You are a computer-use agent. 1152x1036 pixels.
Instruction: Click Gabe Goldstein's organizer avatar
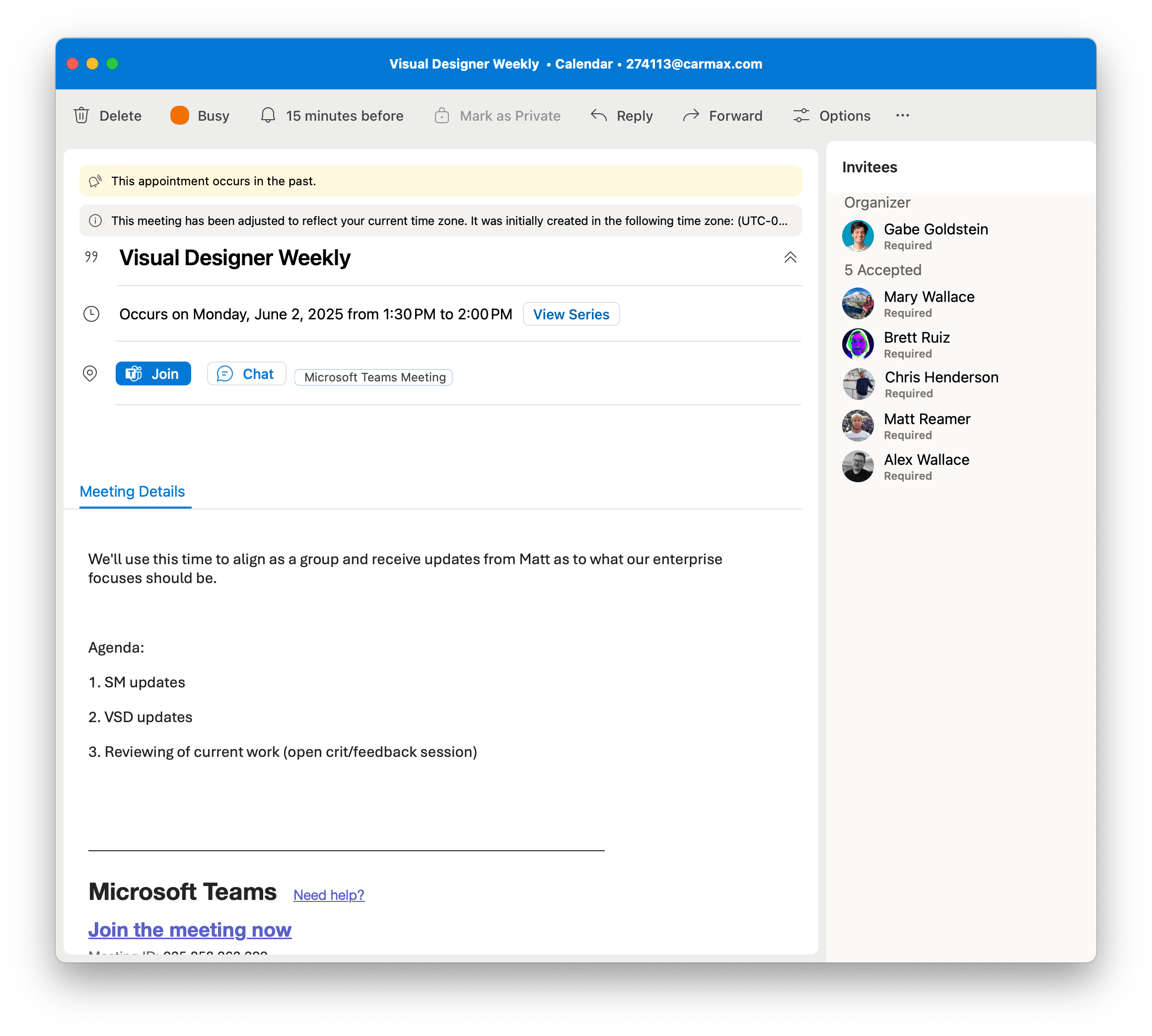(858, 236)
